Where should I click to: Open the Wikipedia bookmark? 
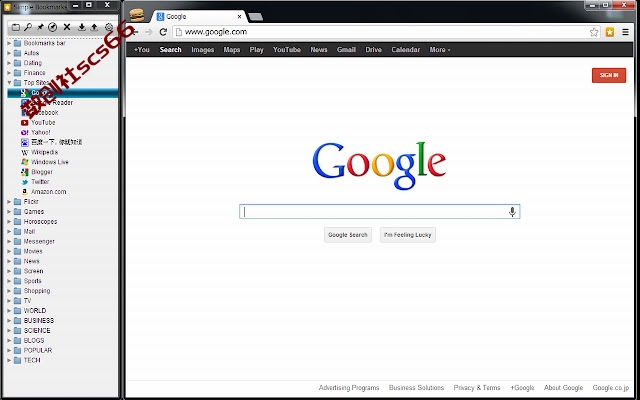point(39,152)
